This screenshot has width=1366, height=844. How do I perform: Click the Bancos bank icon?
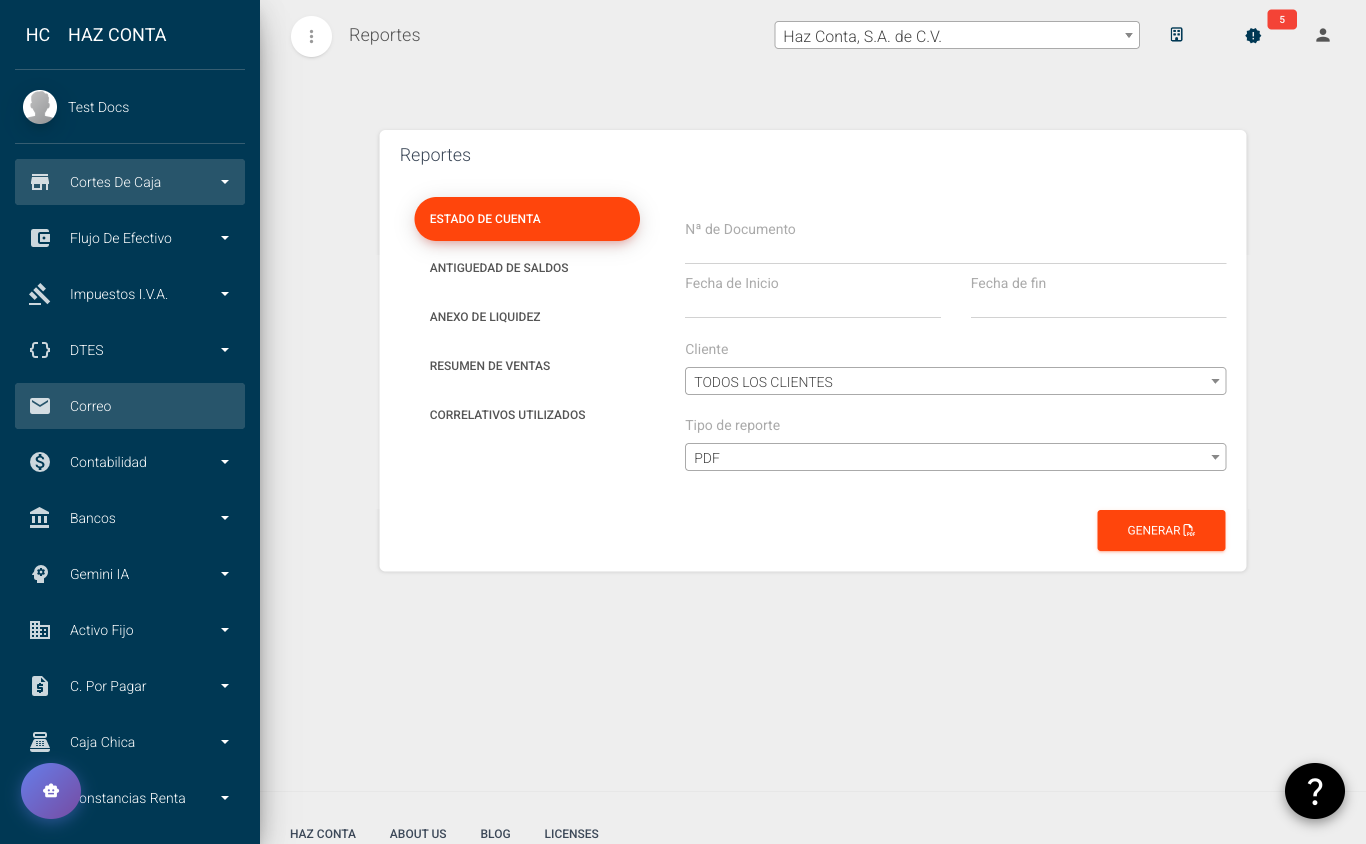[40, 518]
